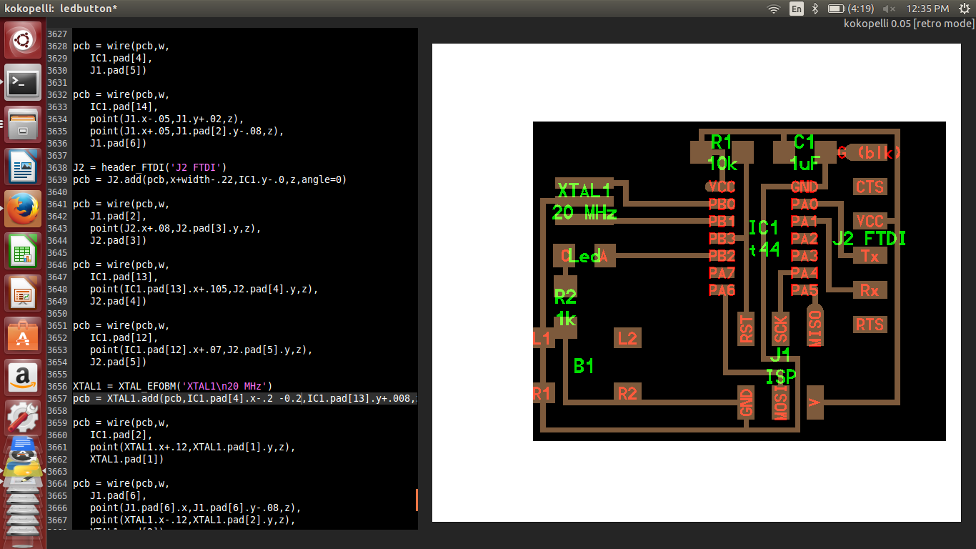Click XTAL1.pad[1] on line 3662
The height and width of the screenshot is (549, 976).
[126, 459]
